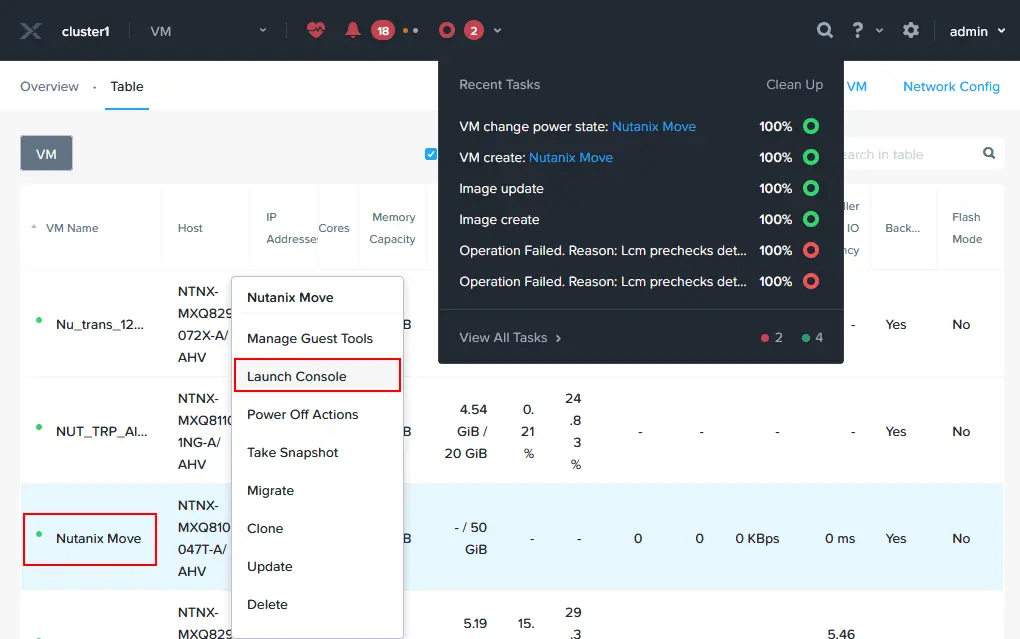Click the first Operation Failed task text
The width and height of the screenshot is (1020, 639).
point(602,251)
